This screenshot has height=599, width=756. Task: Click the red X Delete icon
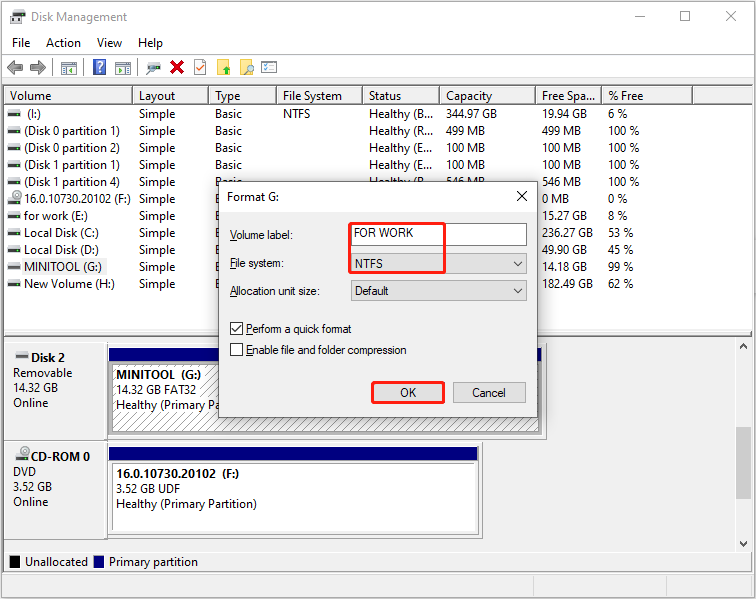pyautogui.click(x=177, y=67)
